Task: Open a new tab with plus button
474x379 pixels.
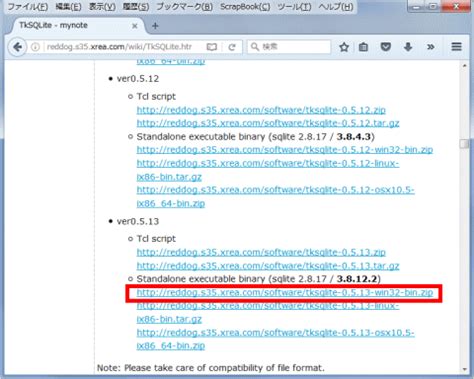Action: click(x=155, y=26)
